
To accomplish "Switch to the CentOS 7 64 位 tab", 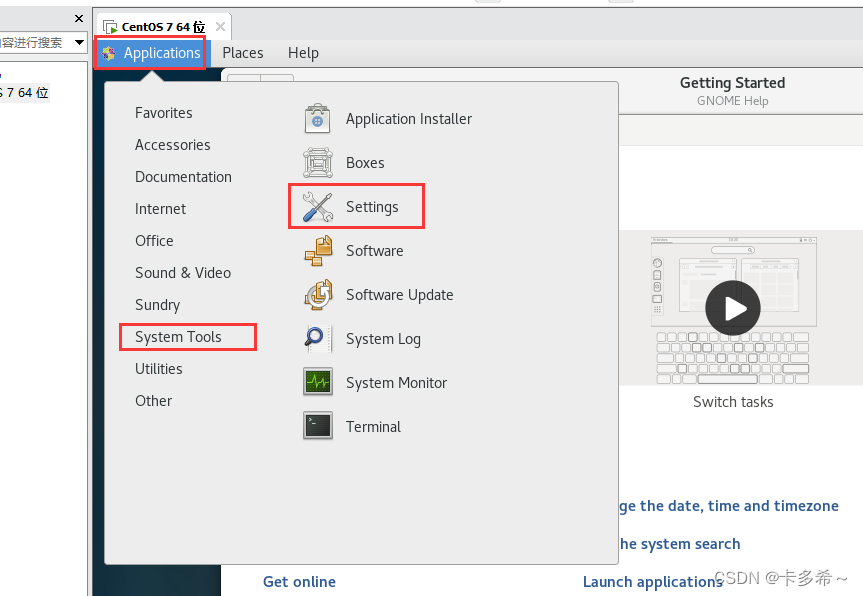I will tap(163, 26).
